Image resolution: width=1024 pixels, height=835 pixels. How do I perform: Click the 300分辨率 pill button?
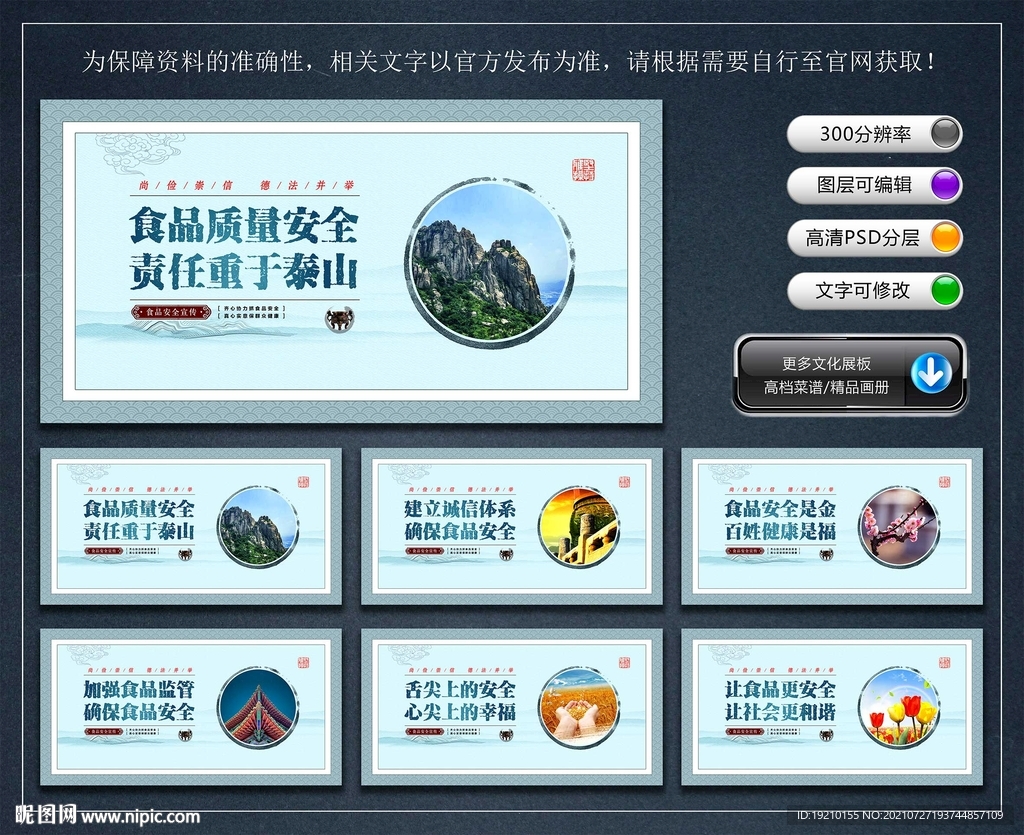874,134
